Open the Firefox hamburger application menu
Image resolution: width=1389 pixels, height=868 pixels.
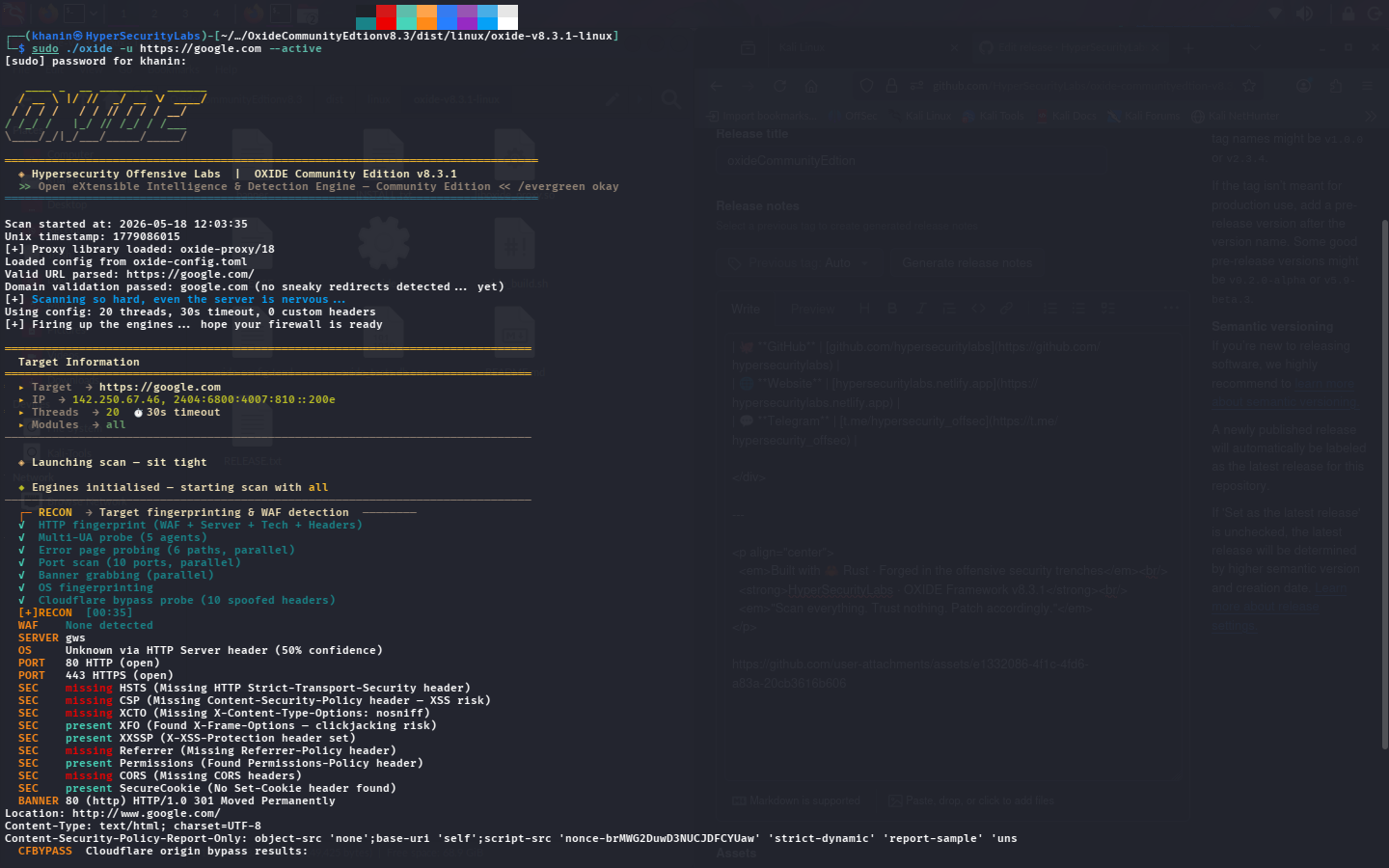click(1369, 86)
